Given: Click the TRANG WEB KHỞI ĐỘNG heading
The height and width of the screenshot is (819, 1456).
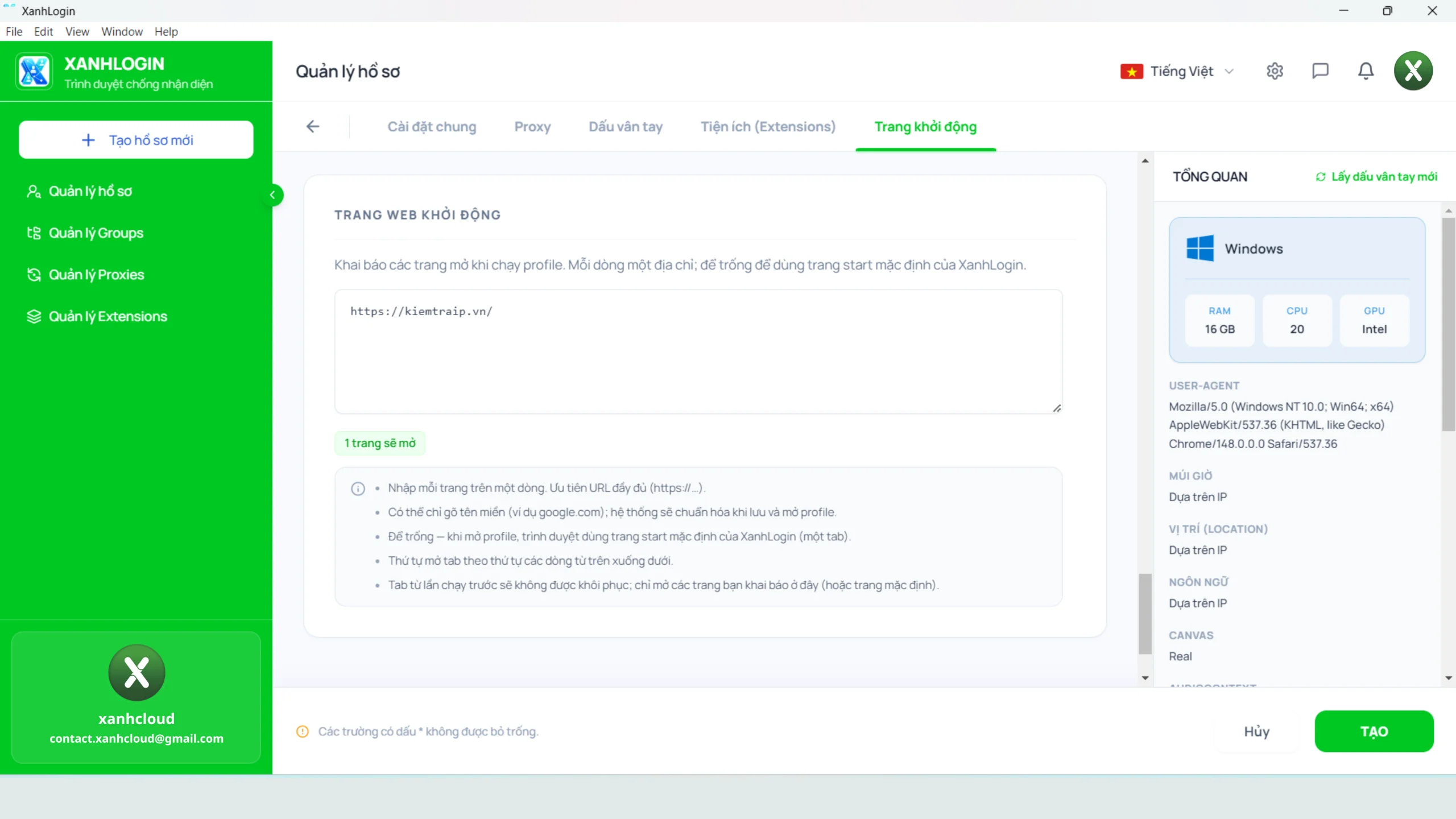Looking at the screenshot, I should click(417, 215).
